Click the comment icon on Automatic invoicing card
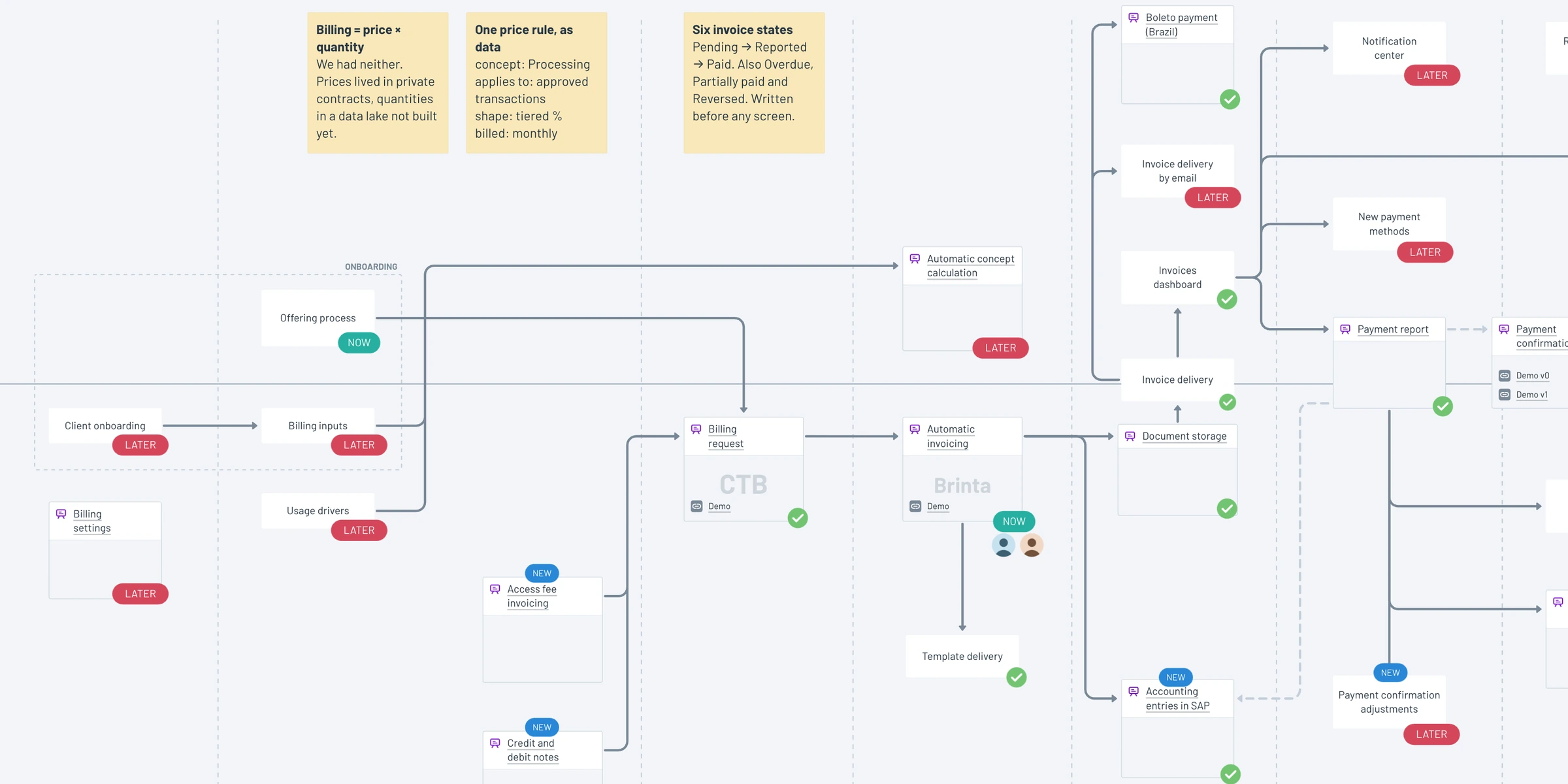The height and width of the screenshot is (784, 1568). [915, 429]
